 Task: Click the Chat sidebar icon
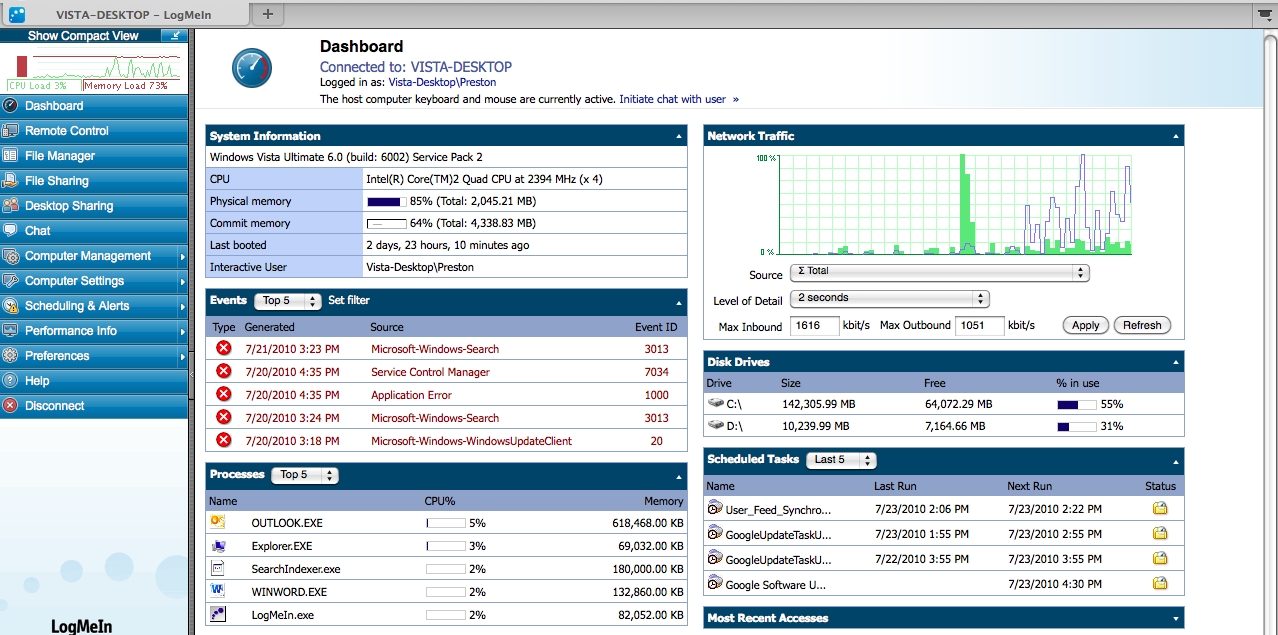(11, 230)
